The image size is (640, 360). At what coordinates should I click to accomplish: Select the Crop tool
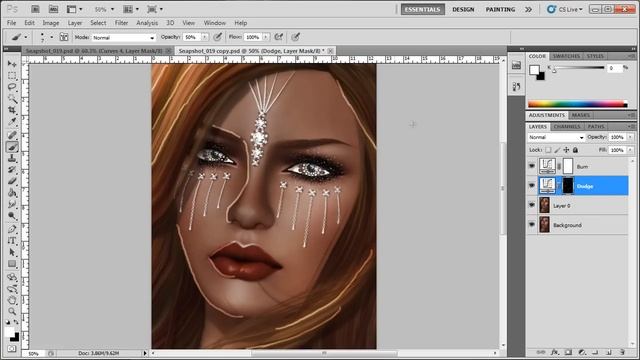(12, 110)
